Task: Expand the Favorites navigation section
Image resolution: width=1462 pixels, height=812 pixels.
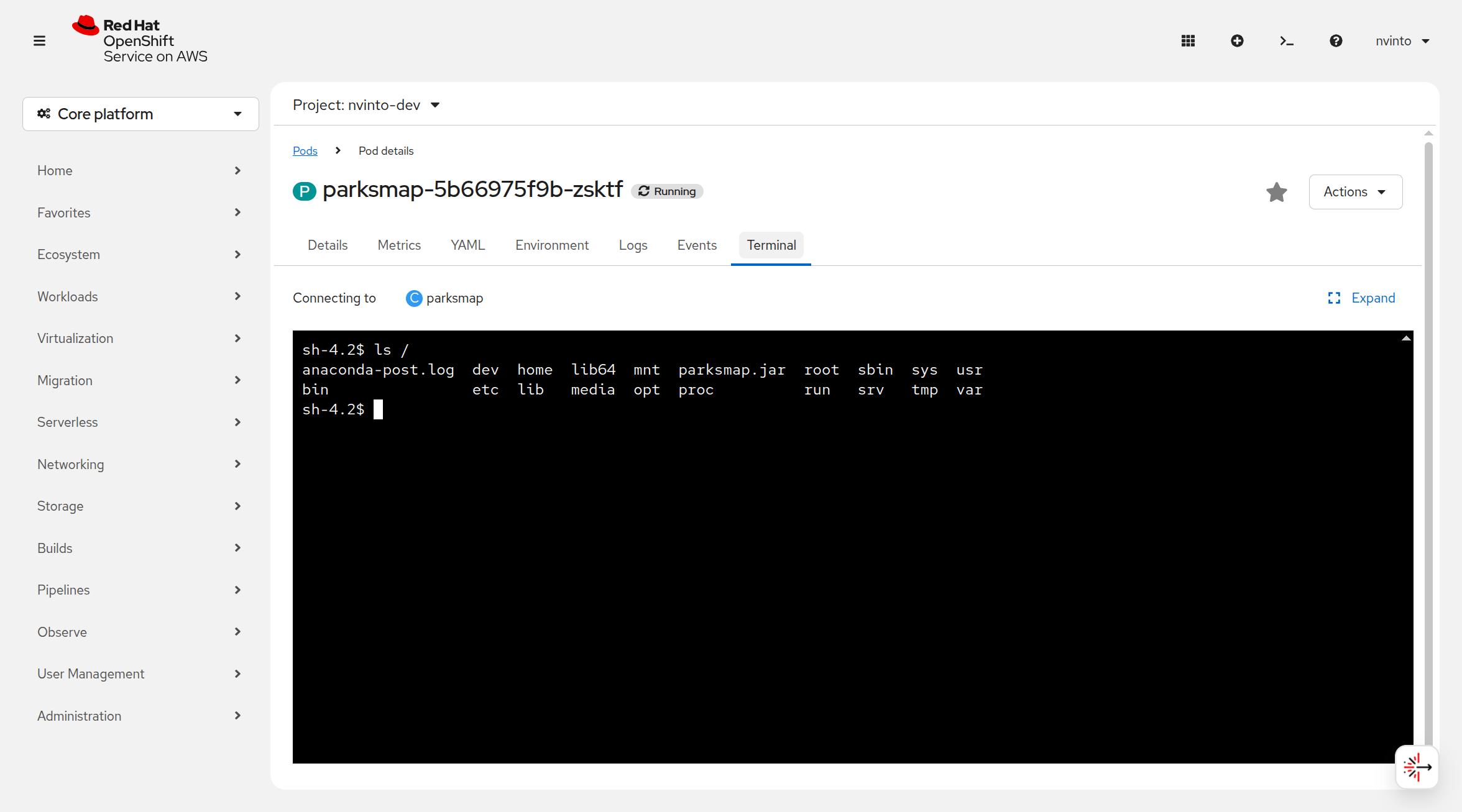Action: tap(140, 212)
